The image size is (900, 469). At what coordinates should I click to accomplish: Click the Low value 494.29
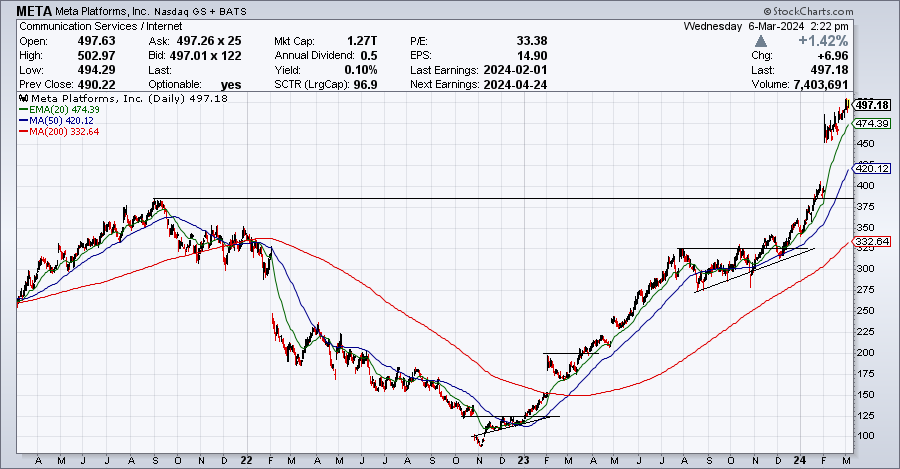96,70
